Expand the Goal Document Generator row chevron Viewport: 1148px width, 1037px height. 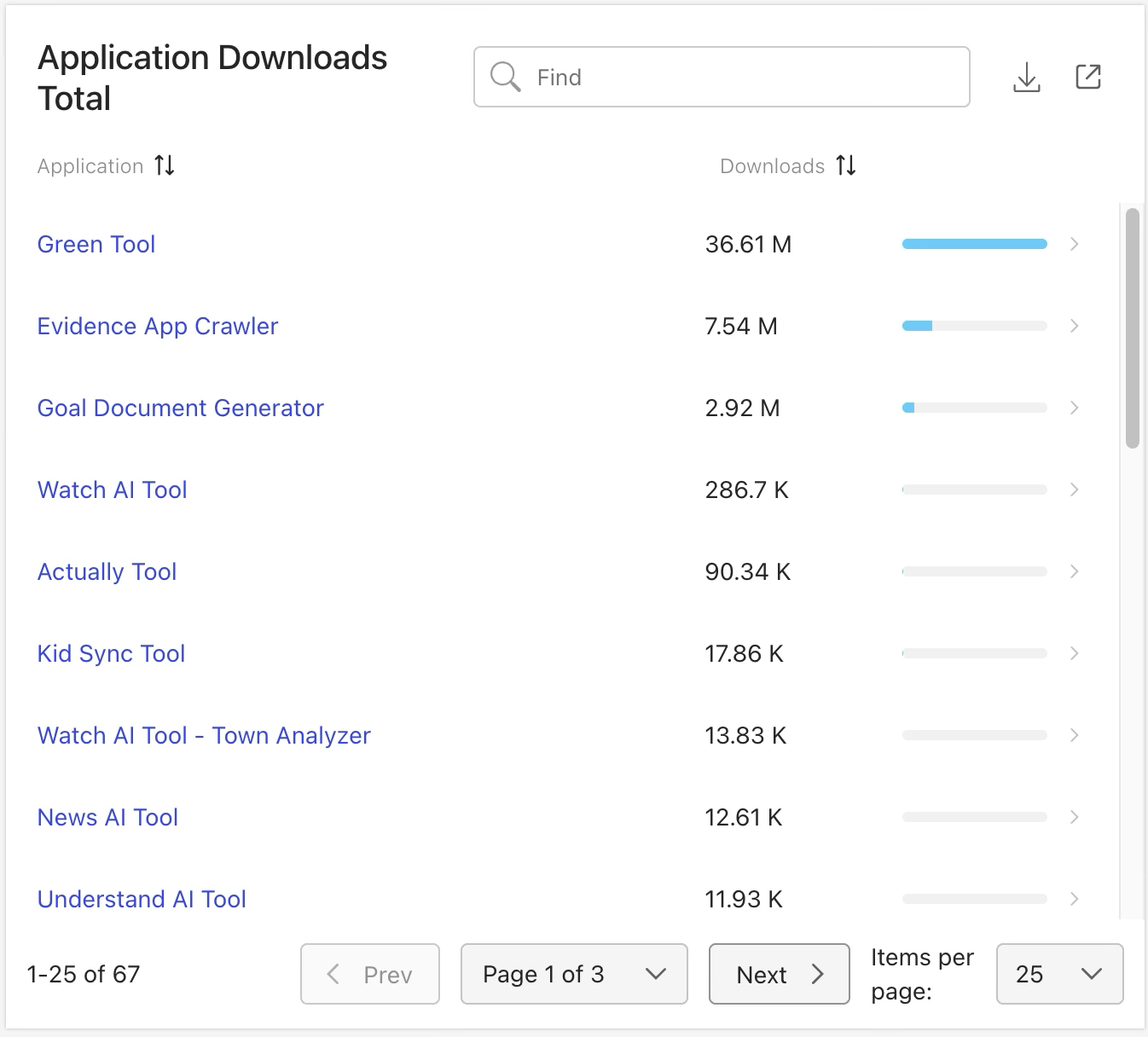tap(1075, 408)
